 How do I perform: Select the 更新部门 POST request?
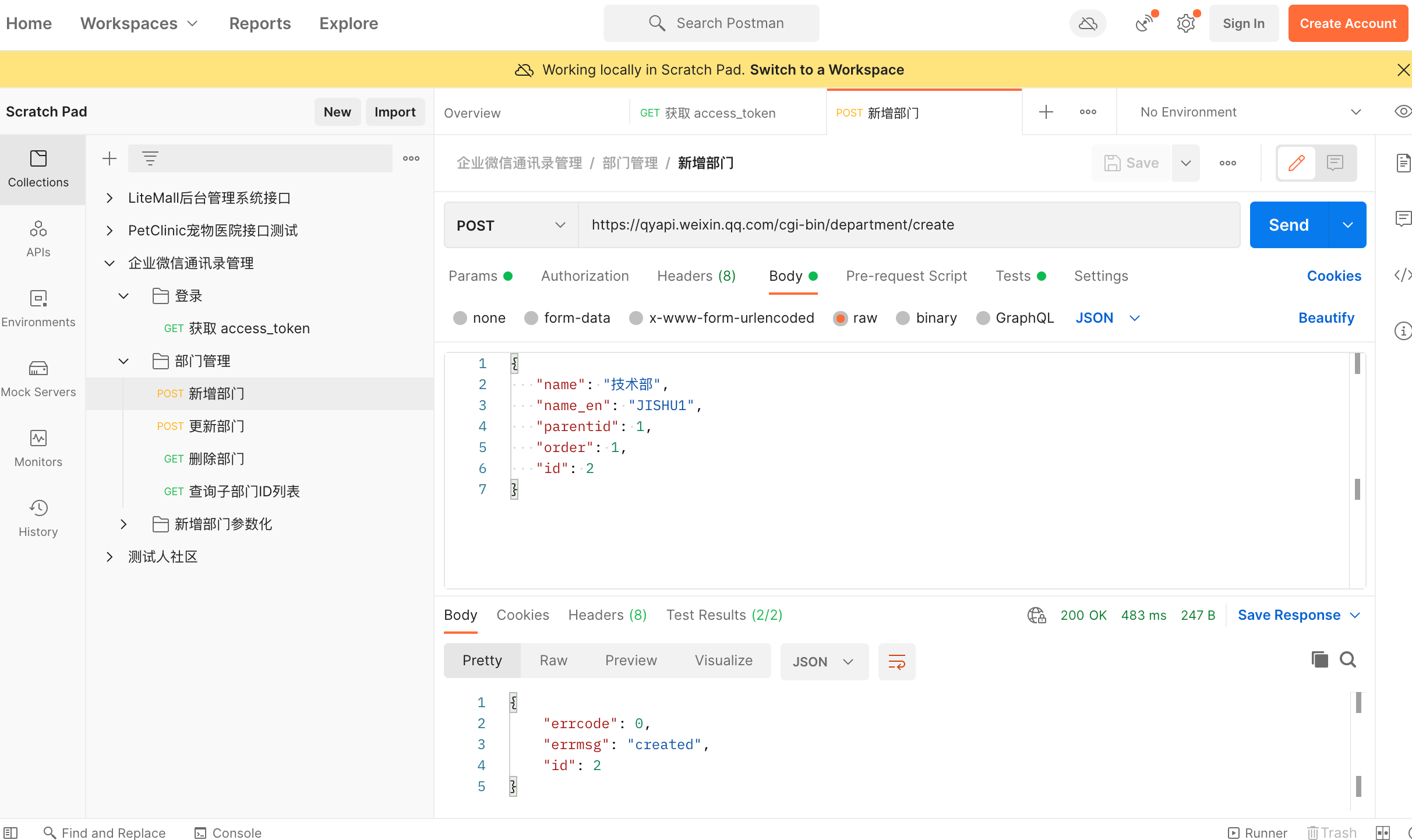260,426
